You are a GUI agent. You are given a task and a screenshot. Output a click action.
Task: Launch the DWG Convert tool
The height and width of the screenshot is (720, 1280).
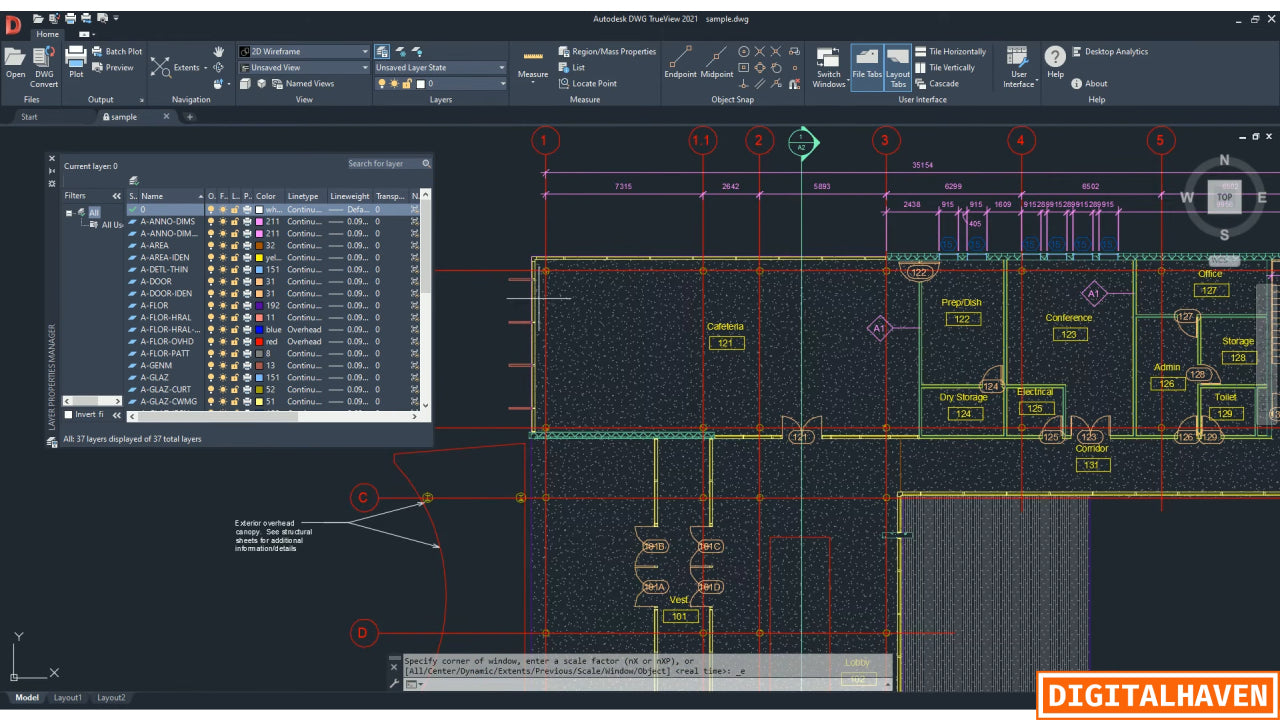45,66
